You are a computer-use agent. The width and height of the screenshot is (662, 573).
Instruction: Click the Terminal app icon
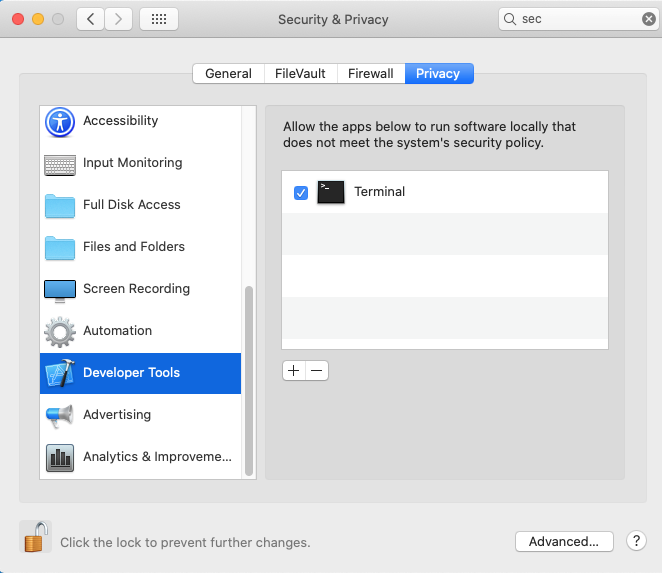[331, 192]
